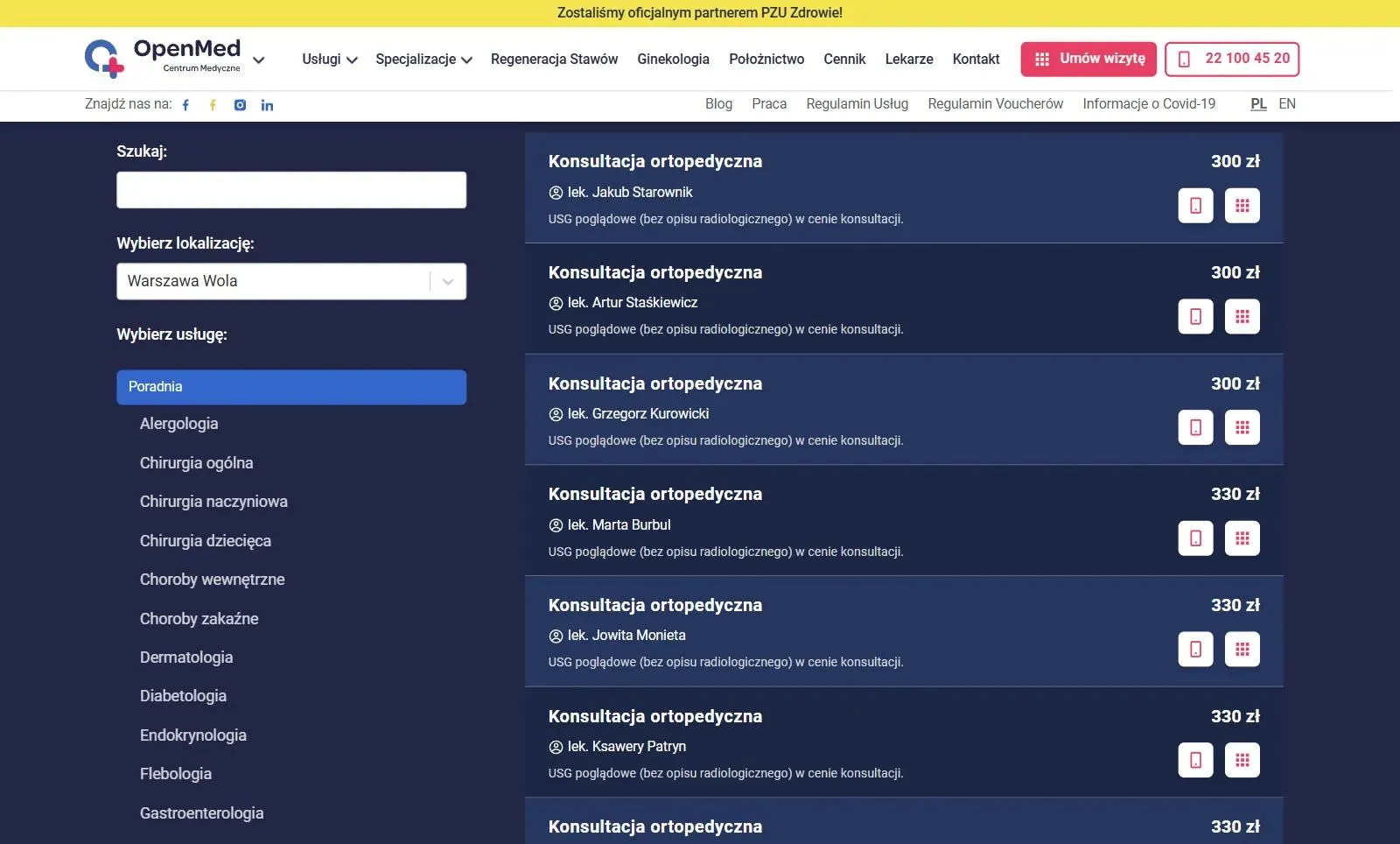This screenshot has height=844, width=1400.
Task: Go to the Kontakt page
Action: pyautogui.click(x=976, y=60)
